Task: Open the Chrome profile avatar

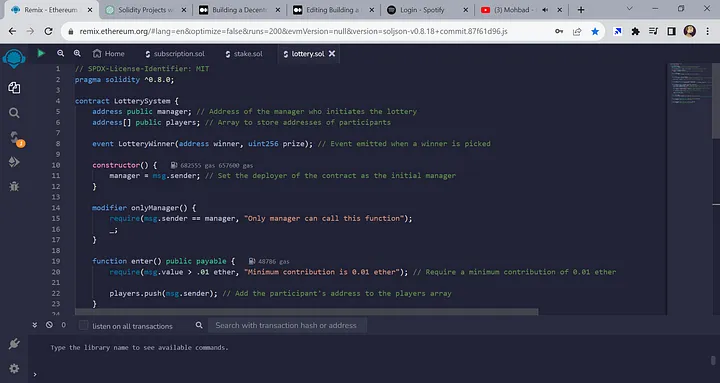Action: click(690, 31)
